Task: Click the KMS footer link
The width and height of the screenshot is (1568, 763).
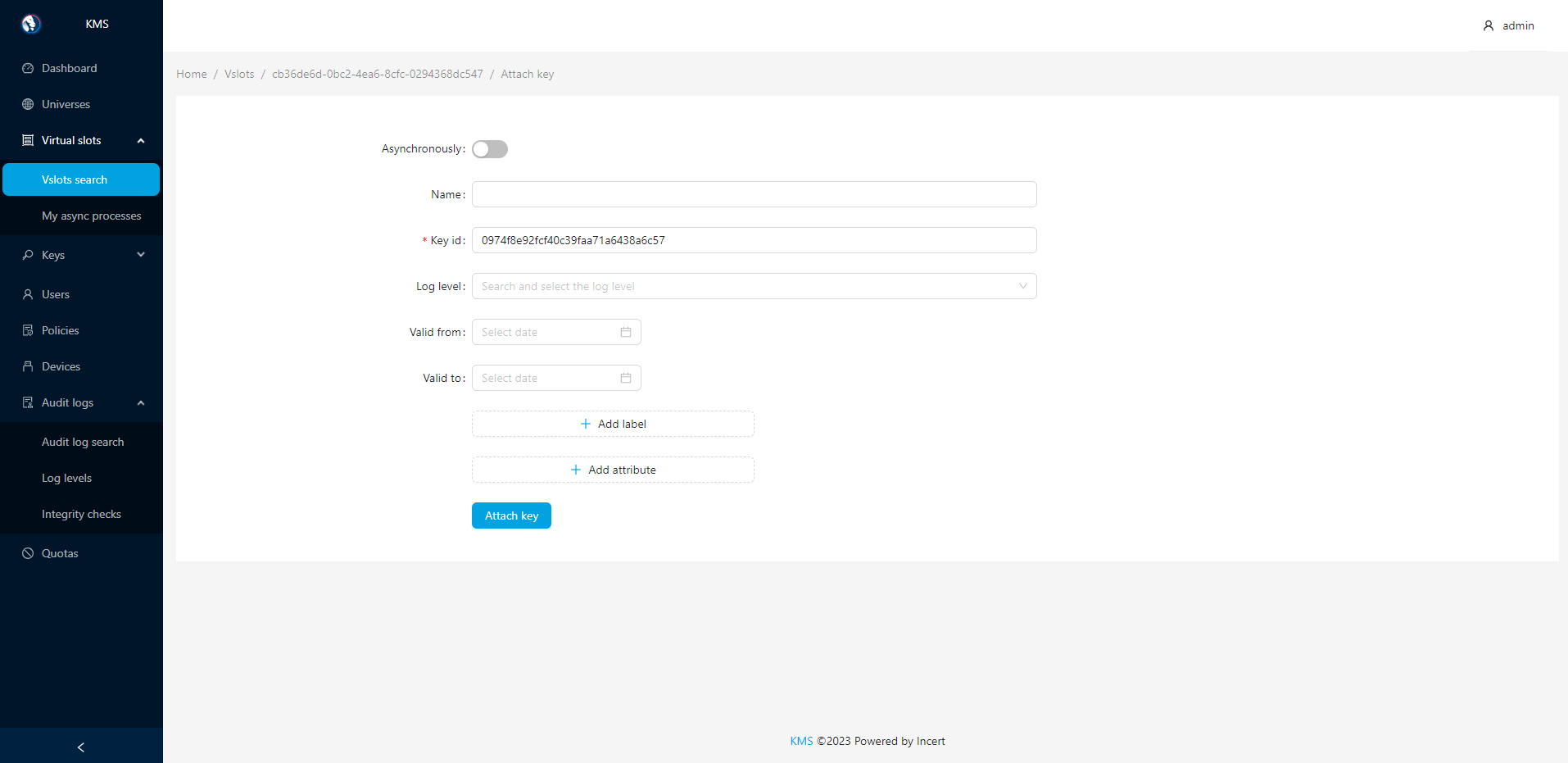Action: 801,741
